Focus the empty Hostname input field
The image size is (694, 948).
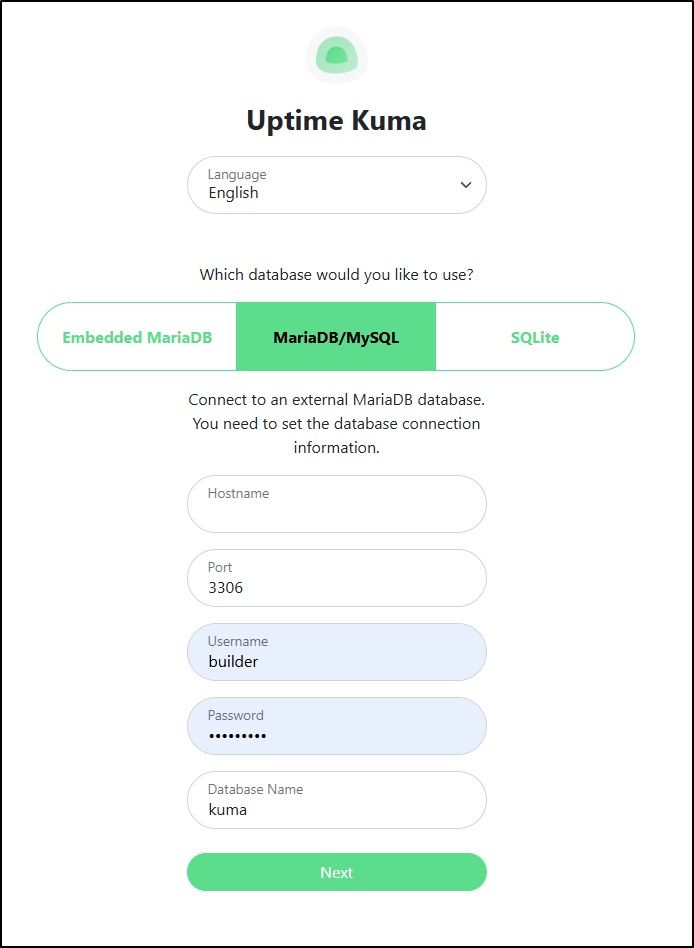pos(337,504)
